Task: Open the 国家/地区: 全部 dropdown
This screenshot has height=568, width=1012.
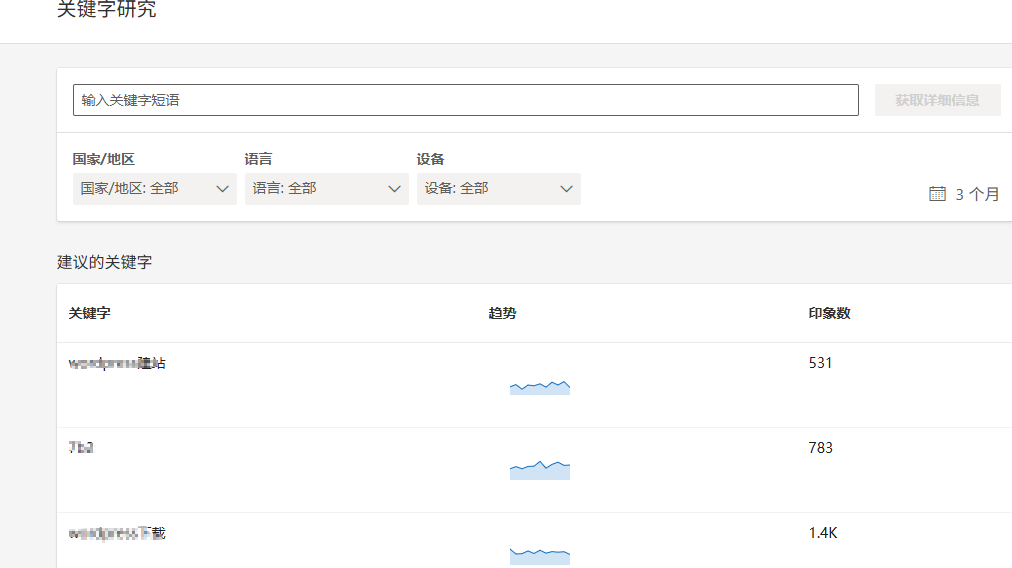Action: (155, 188)
